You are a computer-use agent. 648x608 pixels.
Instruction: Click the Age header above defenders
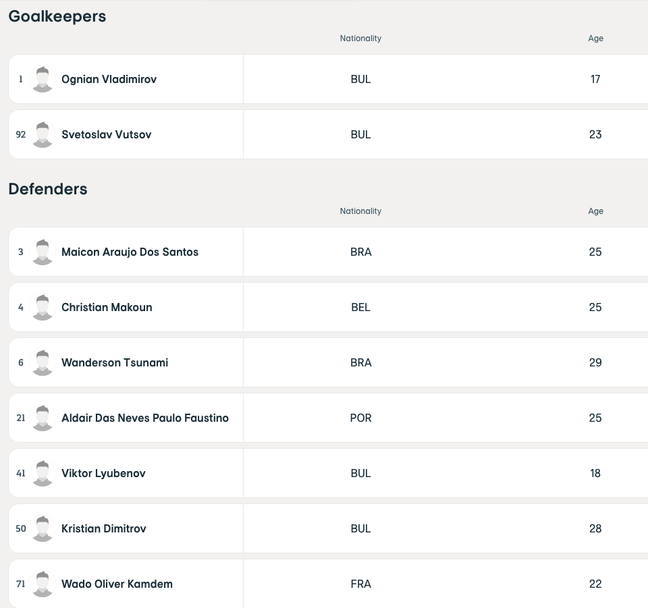click(x=595, y=212)
